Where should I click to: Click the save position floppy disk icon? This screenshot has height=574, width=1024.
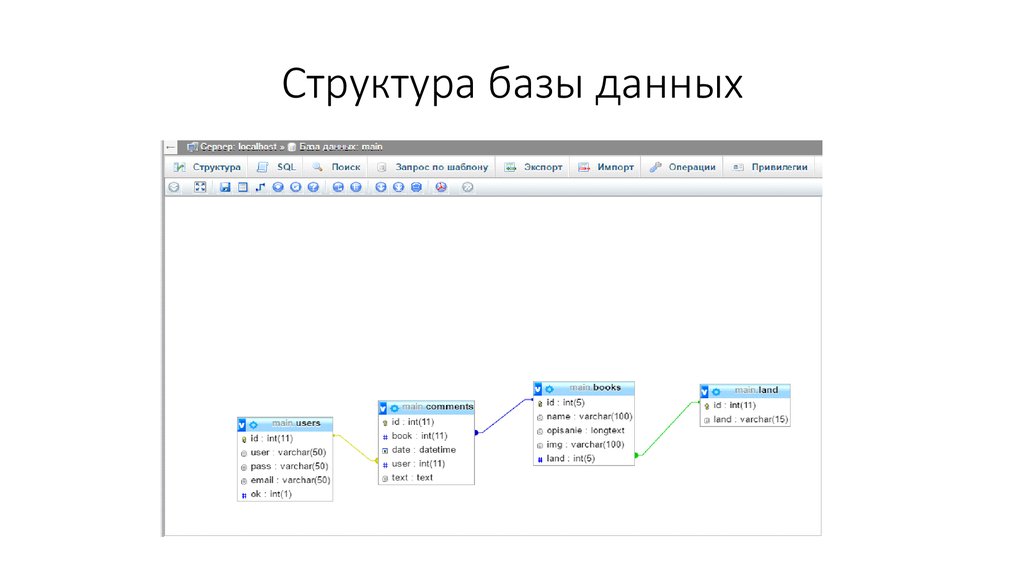click(225, 187)
